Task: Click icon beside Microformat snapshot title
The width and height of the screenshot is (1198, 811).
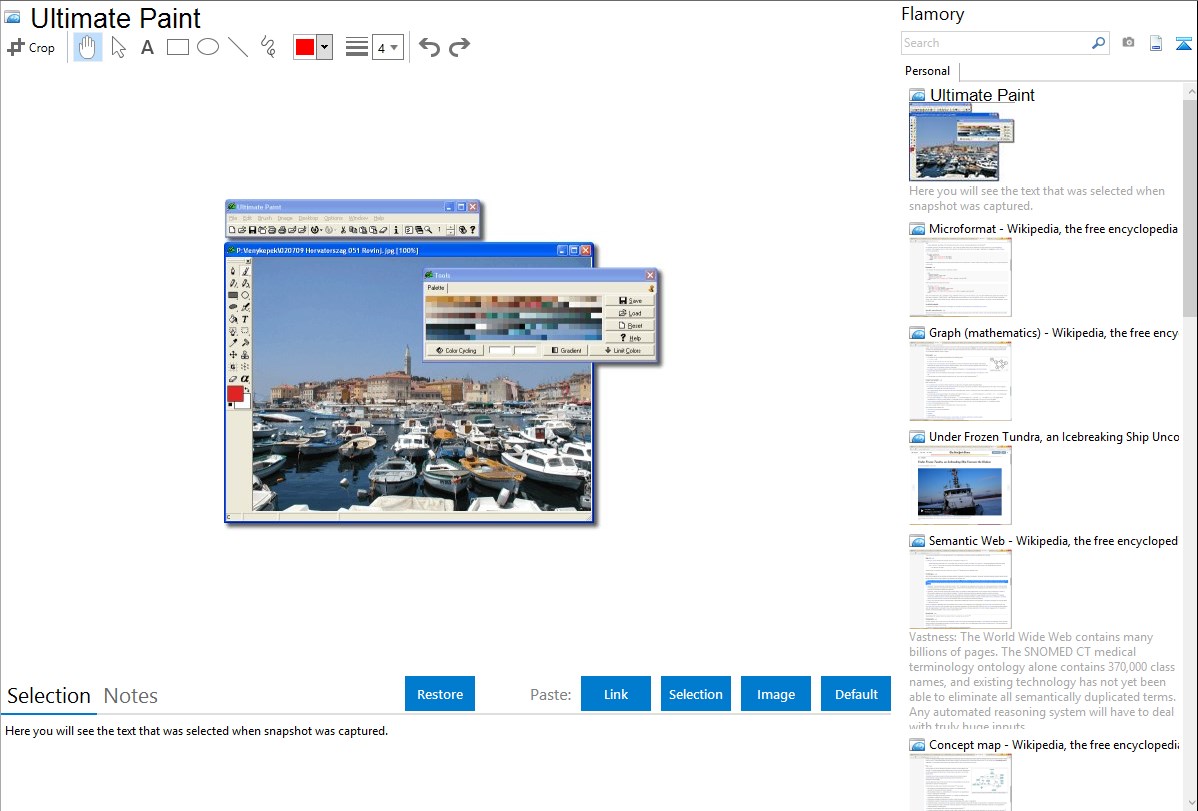Action: coord(917,229)
